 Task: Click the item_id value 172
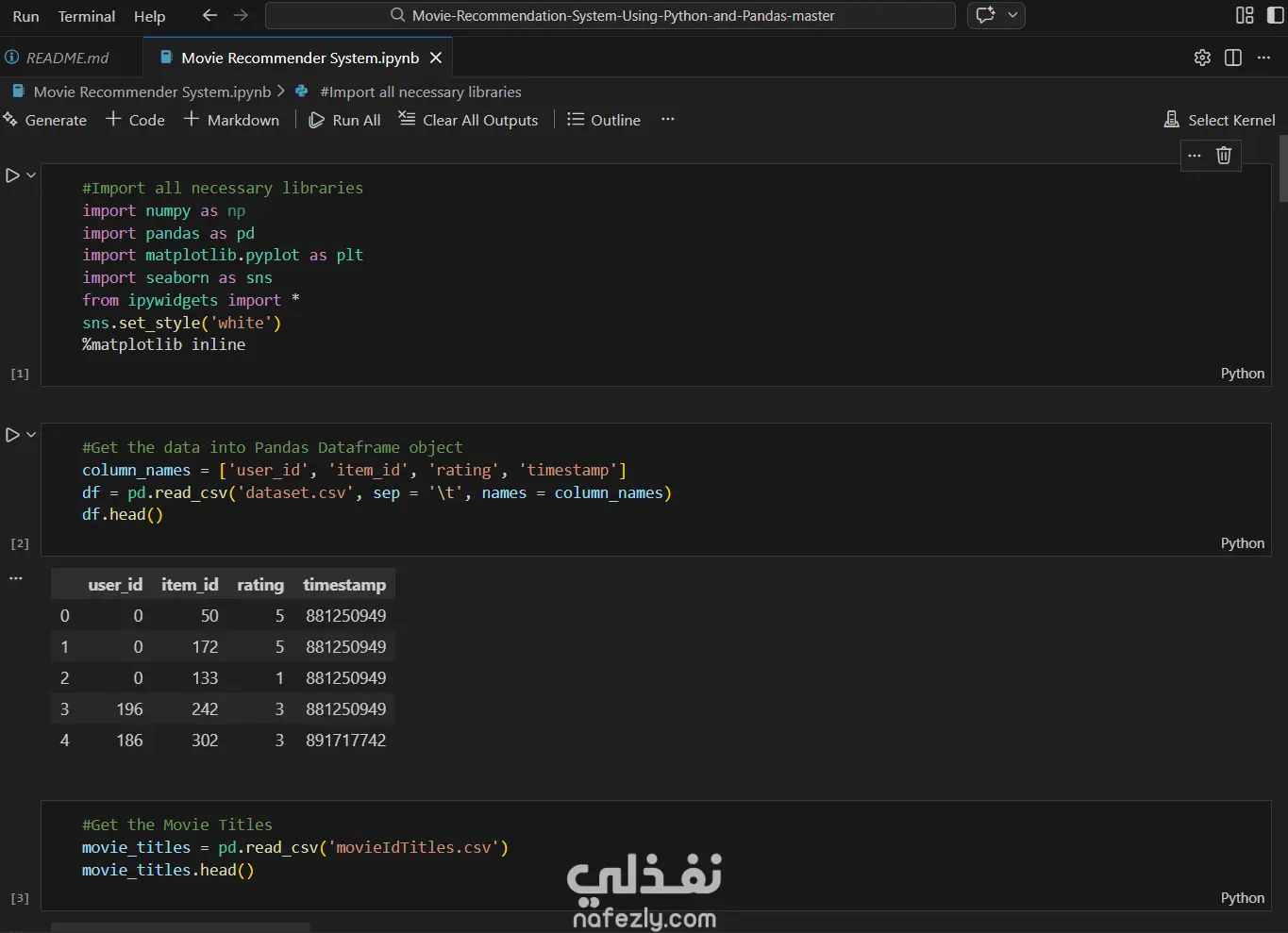pos(205,647)
